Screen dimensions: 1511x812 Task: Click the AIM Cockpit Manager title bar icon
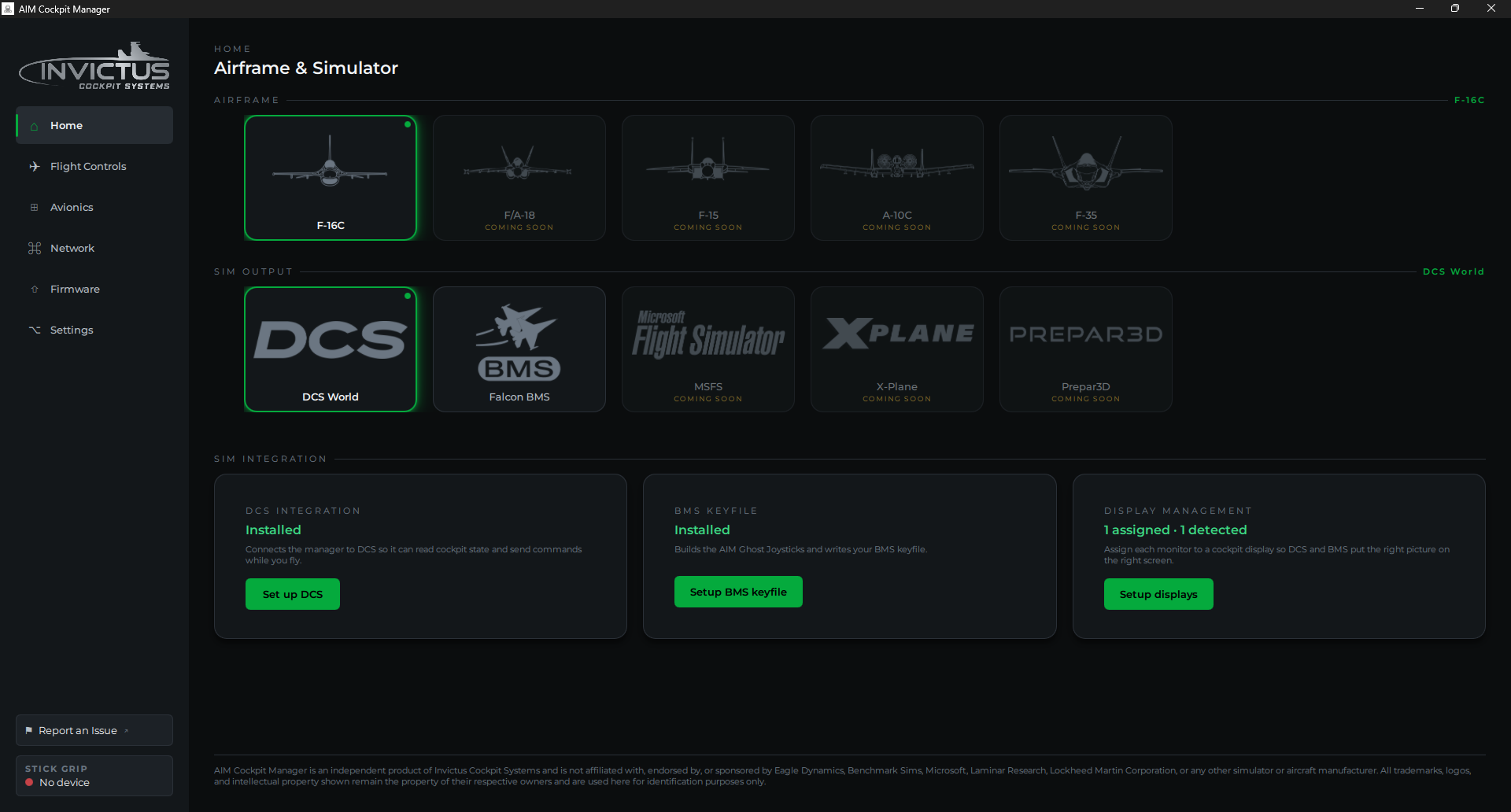click(8, 9)
